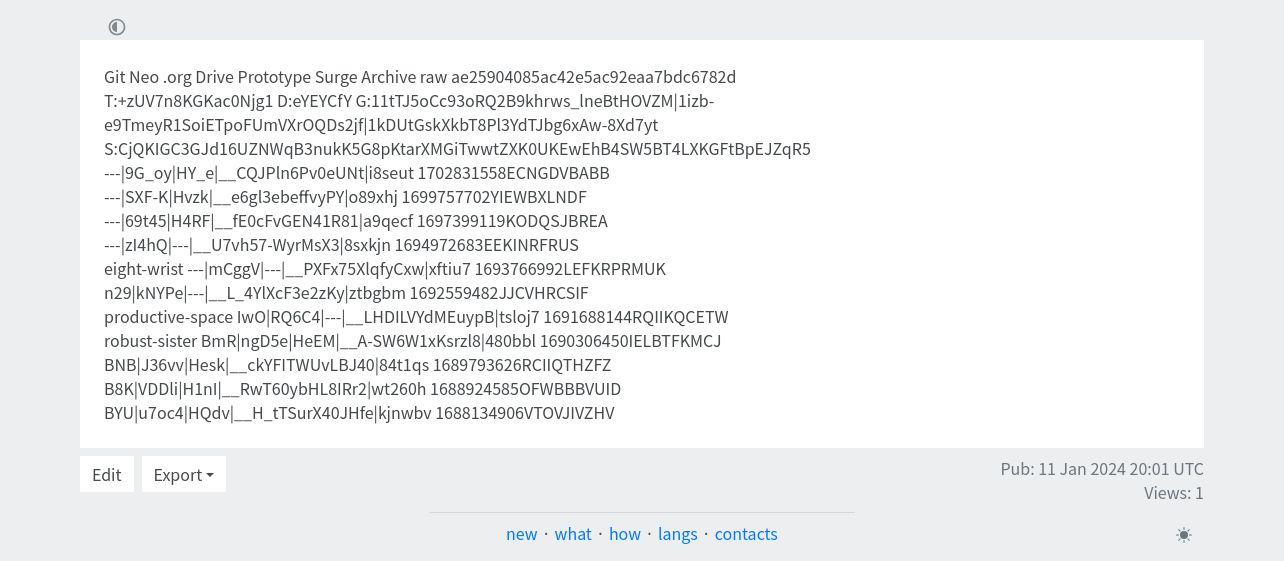Click the line starting with n29|kNYPe
Viewport: 1284px width, 561px height.
[x=346, y=293]
